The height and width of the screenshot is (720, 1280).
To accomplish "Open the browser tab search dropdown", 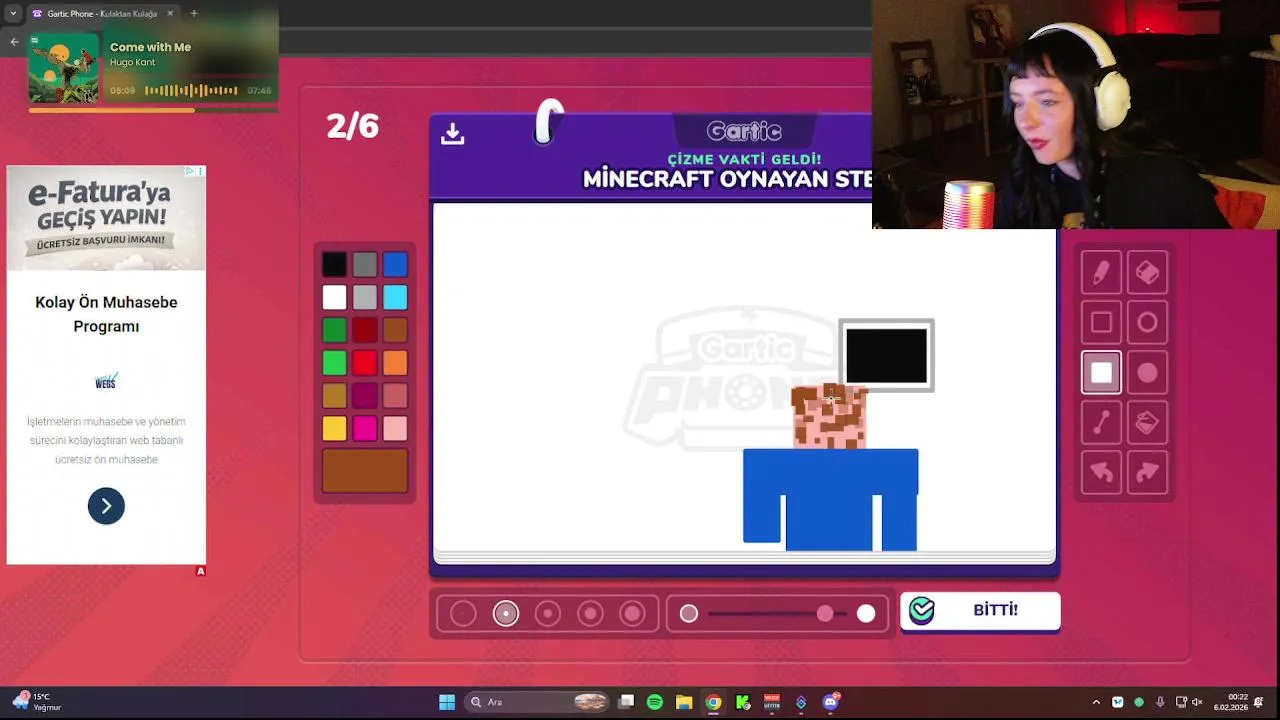I will (x=13, y=13).
